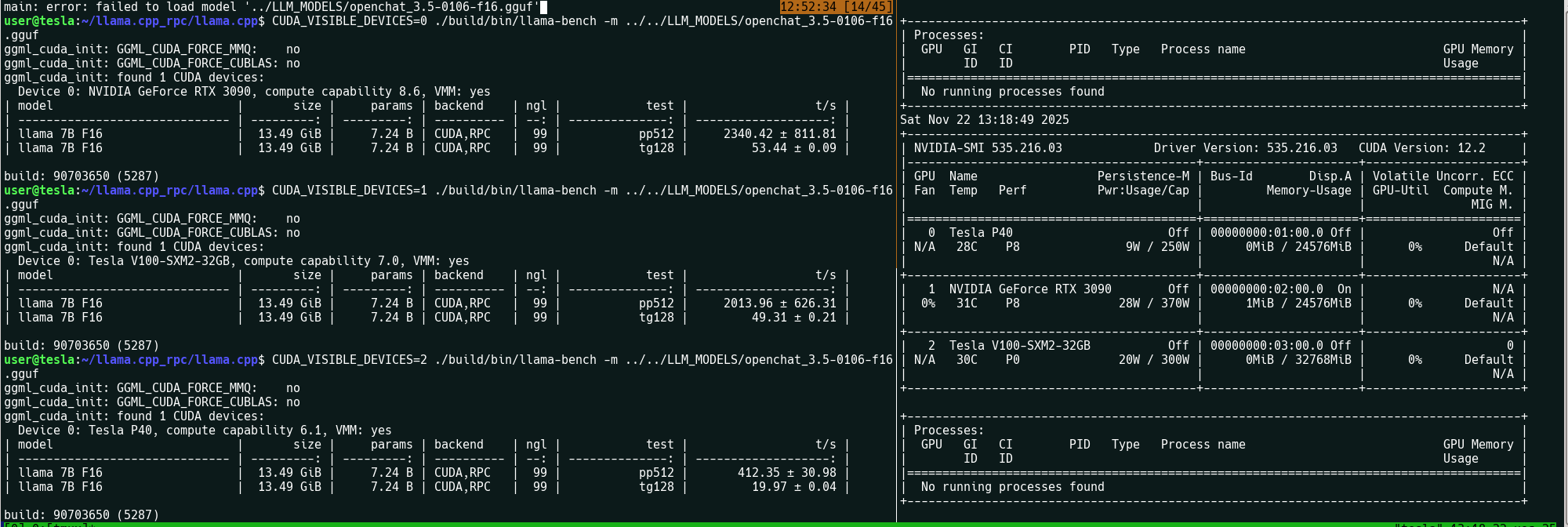Click GPU 0 name 'Tesla P40' in nvidia-smi table
1568x527 pixels.
(x=981, y=233)
